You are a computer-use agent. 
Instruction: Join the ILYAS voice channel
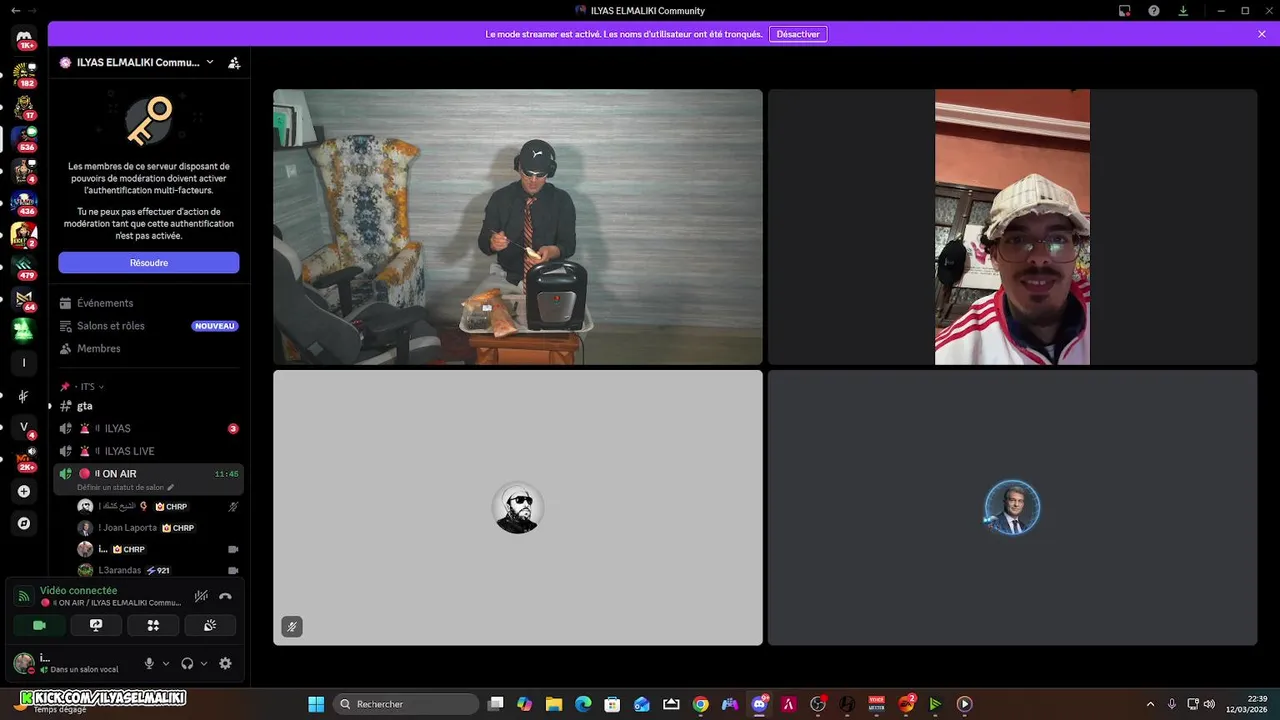coord(148,428)
